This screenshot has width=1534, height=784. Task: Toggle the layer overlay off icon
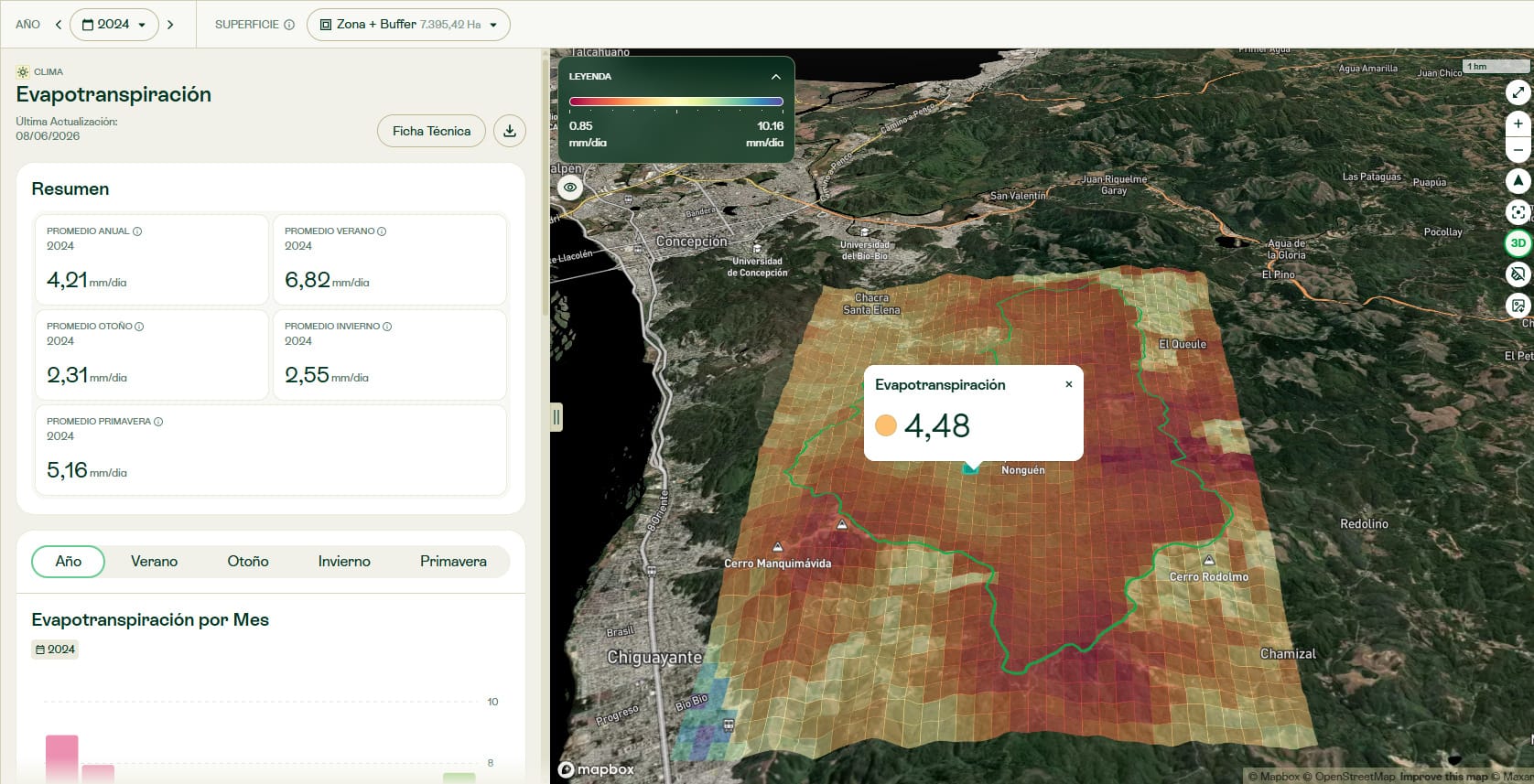[x=1518, y=274]
